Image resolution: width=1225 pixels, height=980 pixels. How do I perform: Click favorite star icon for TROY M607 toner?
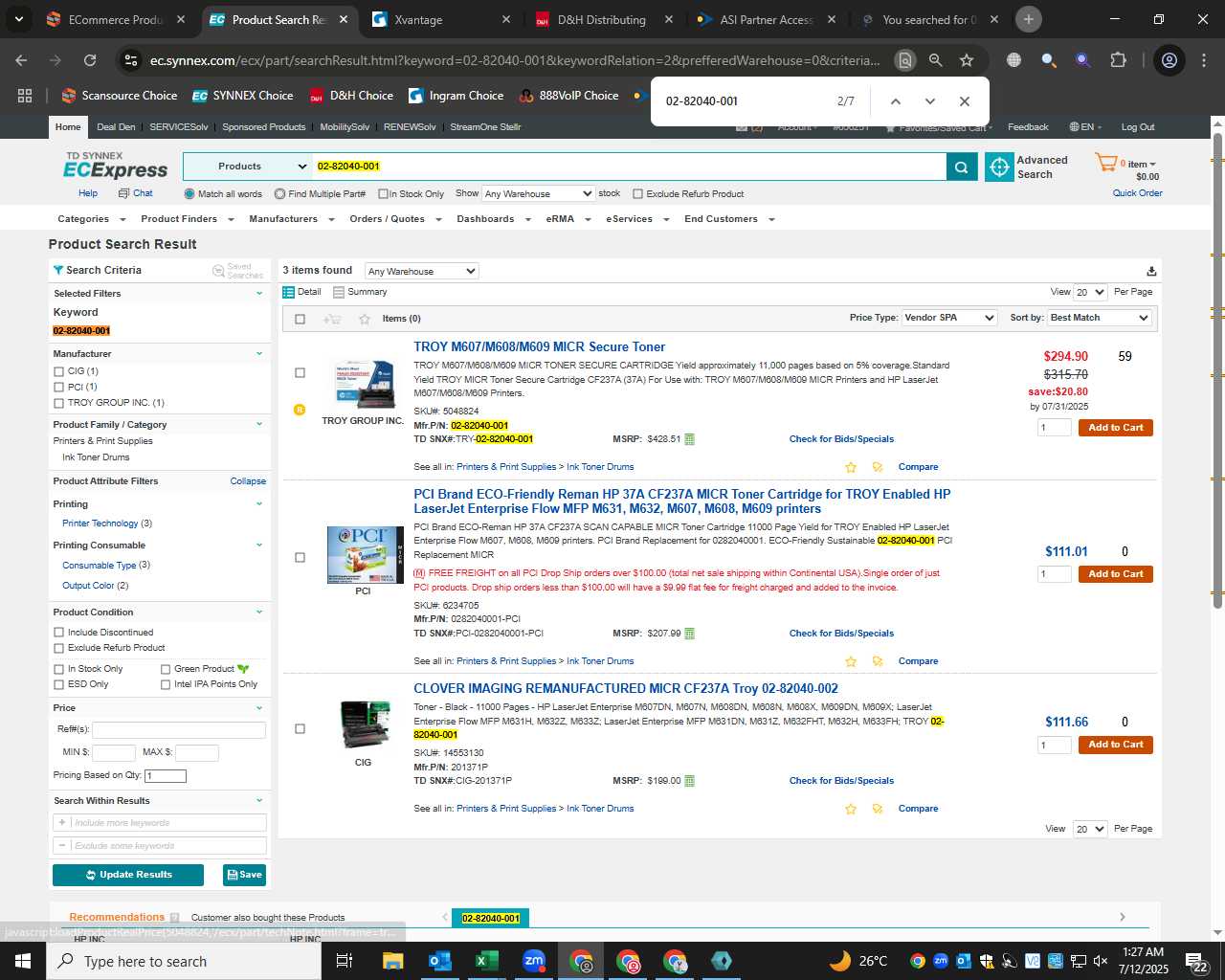point(851,467)
